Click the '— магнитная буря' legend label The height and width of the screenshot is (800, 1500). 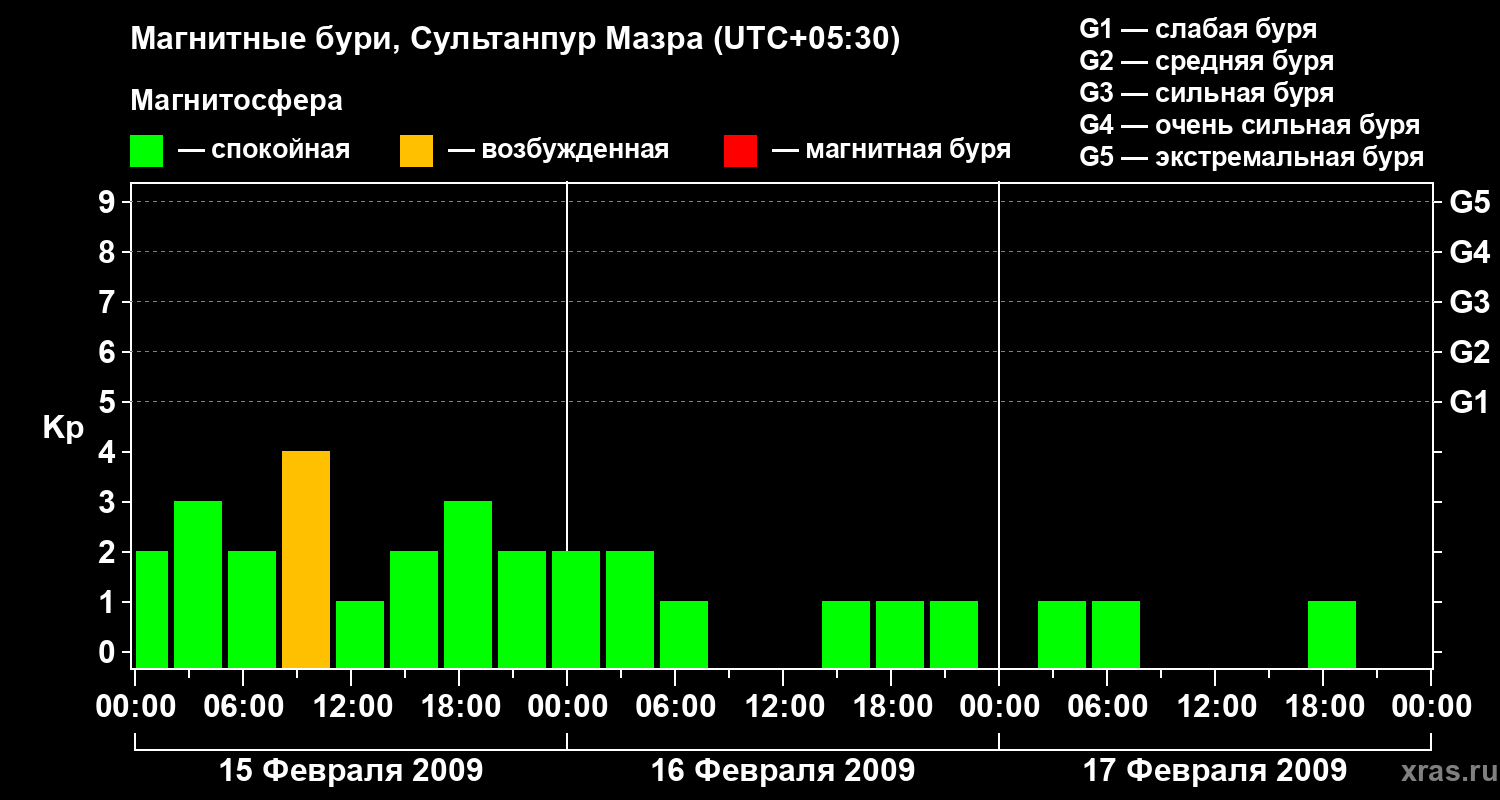click(x=892, y=151)
